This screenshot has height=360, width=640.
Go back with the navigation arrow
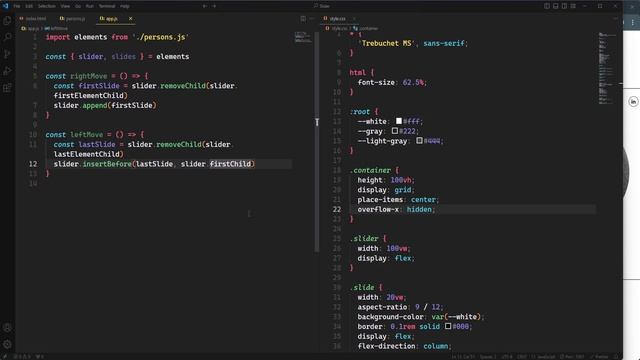204,6
